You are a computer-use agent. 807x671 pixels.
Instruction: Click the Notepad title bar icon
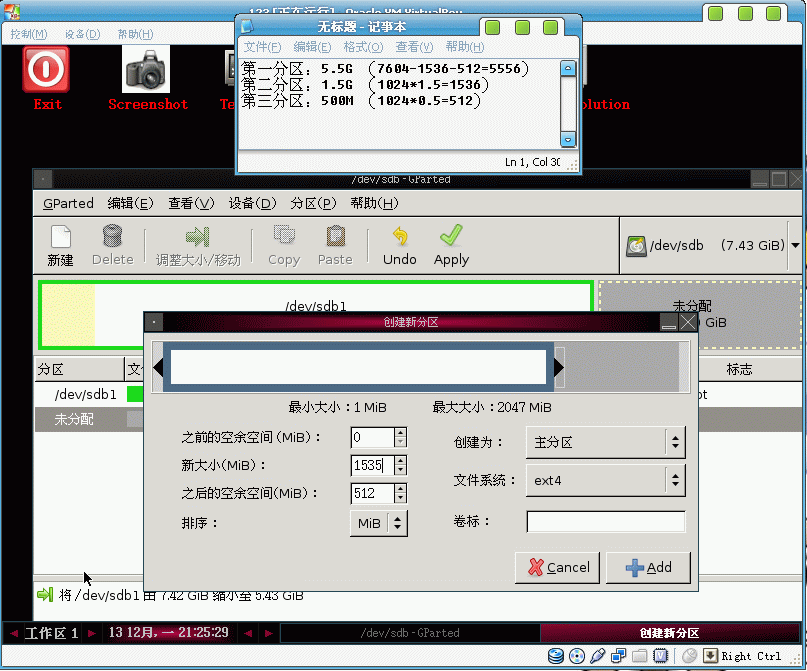(247, 26)
